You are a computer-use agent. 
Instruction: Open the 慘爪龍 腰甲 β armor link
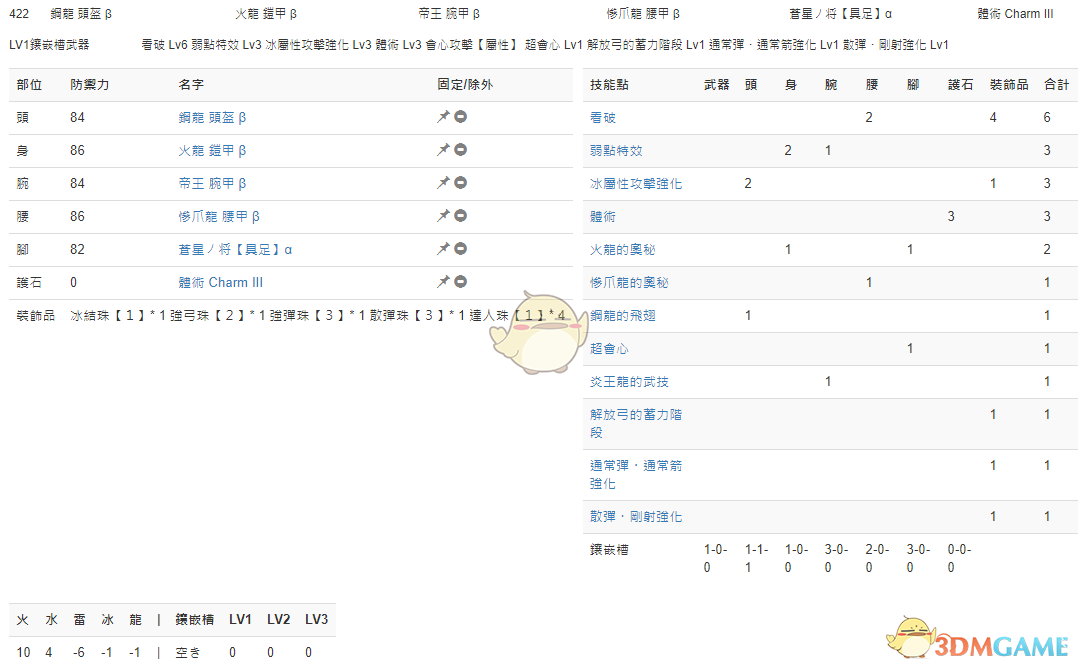coord(219,217)
